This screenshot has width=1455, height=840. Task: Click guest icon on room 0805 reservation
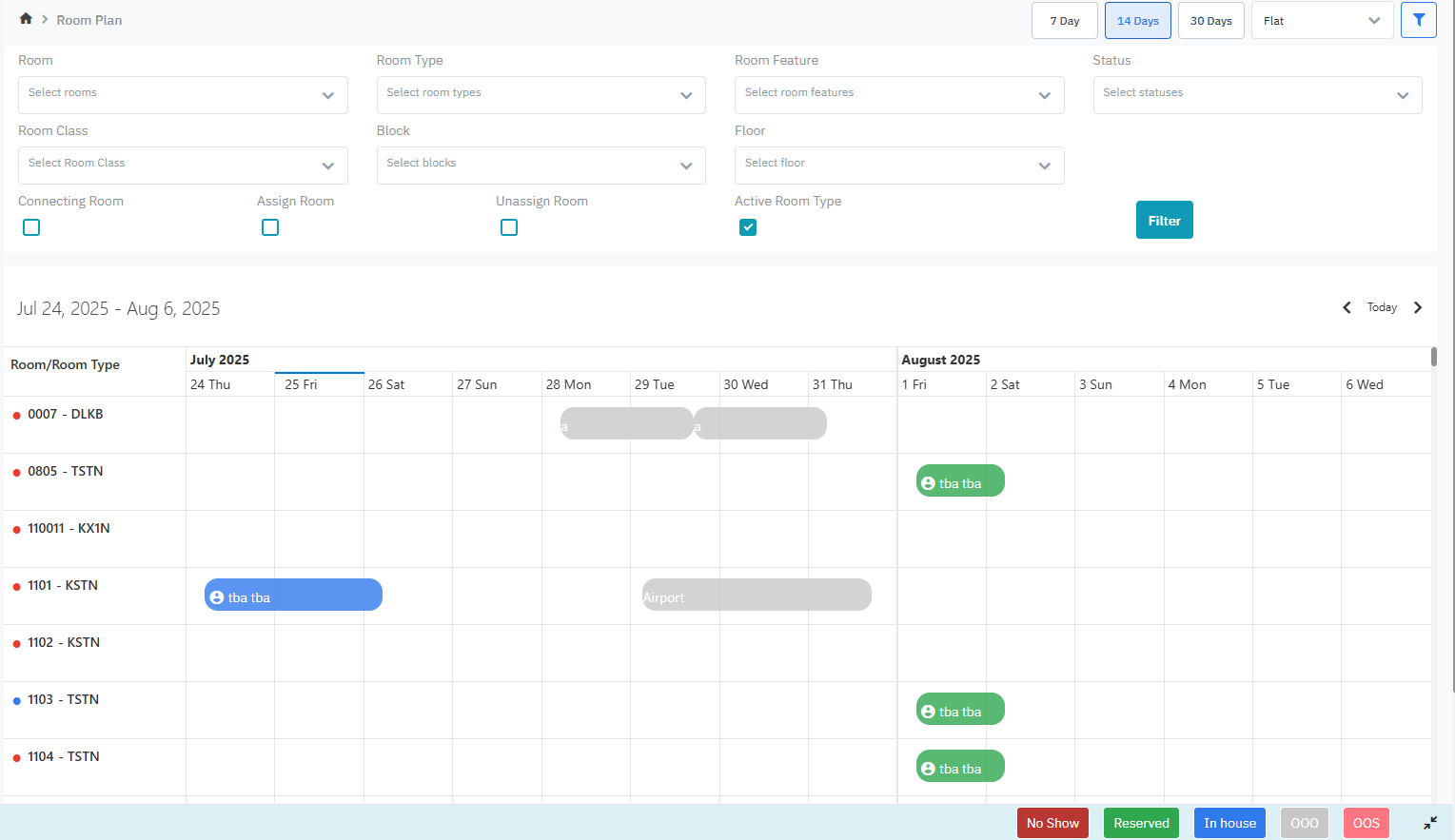928,483
